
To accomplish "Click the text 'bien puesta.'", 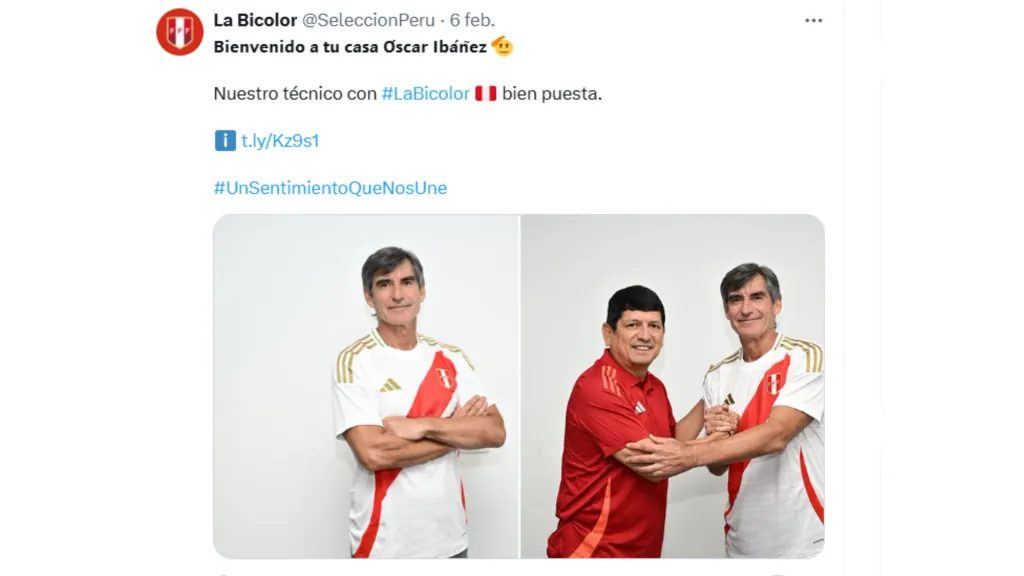I will tap(552, 93).
